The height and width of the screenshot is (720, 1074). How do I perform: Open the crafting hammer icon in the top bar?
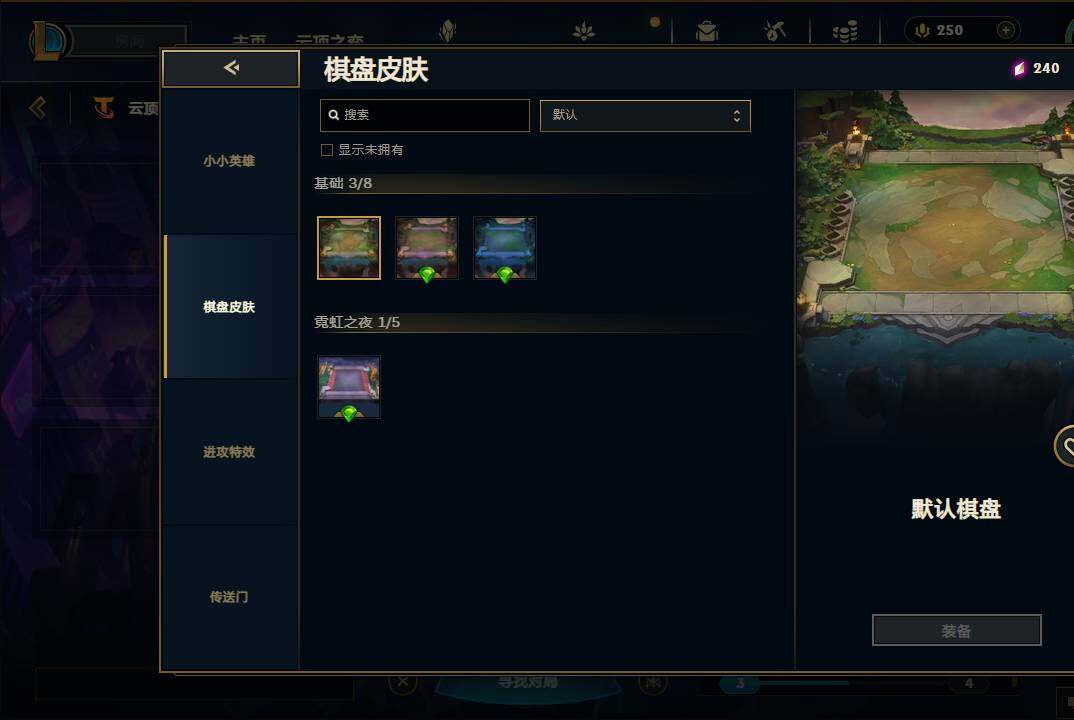point(775,31)
